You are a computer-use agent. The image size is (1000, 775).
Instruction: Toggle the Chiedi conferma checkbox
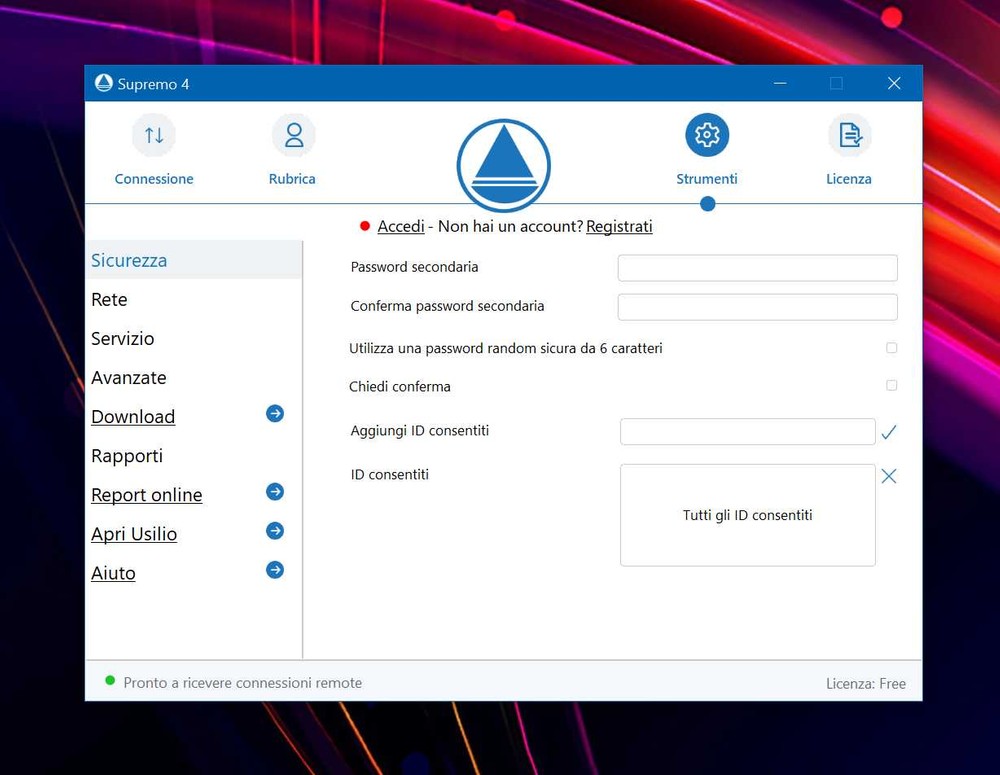pyautogui.click(x=892, y=385)
